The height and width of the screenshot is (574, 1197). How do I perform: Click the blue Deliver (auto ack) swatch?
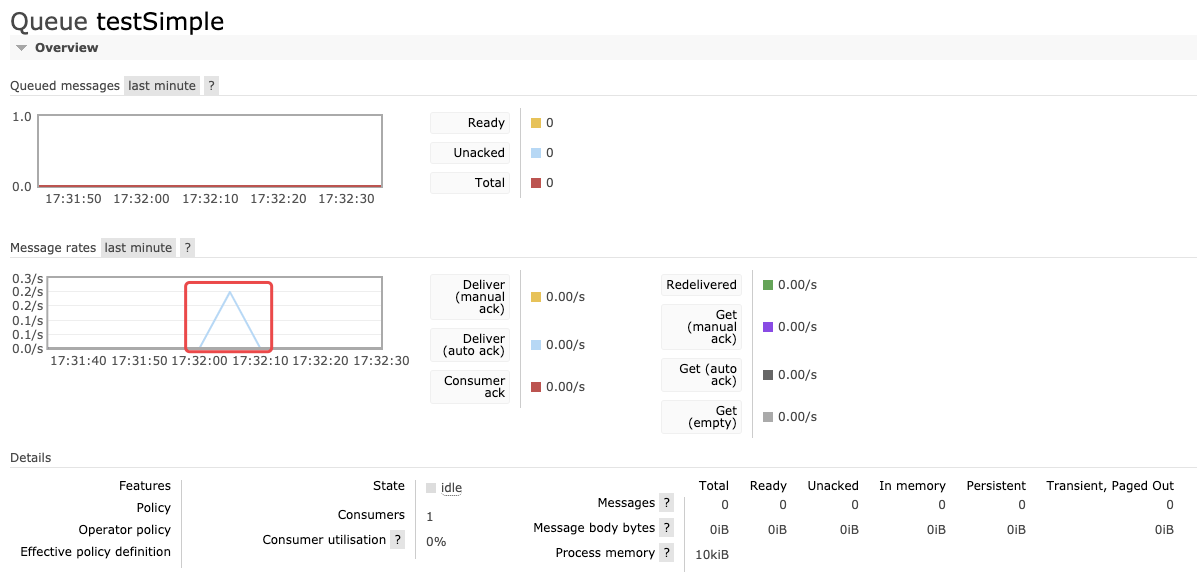[x=536, y=345]
